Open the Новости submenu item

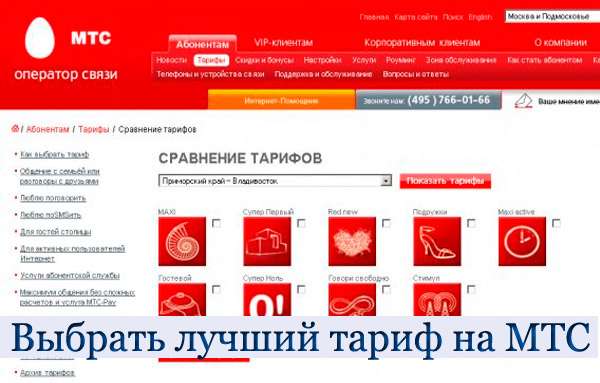171,60
